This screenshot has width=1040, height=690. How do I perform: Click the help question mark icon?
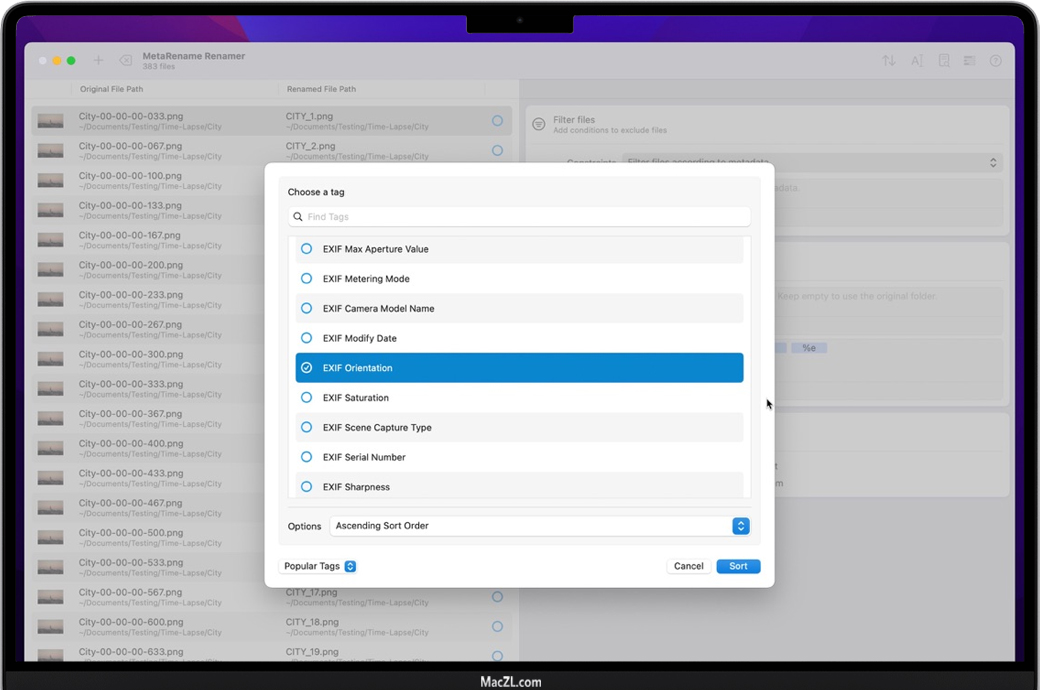tap(995, 61)
